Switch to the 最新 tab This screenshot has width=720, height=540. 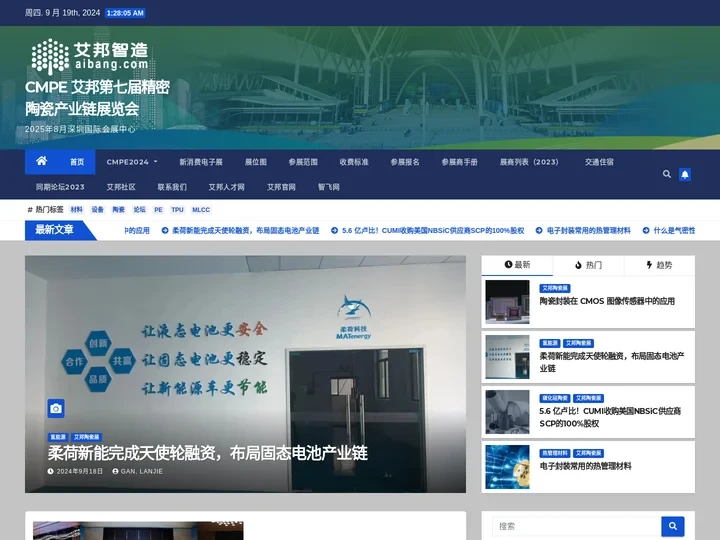(x=517, y=265)
